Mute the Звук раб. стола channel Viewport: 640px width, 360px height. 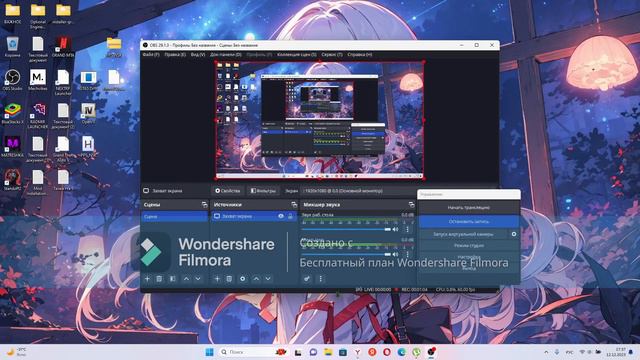tap(396, 229)
